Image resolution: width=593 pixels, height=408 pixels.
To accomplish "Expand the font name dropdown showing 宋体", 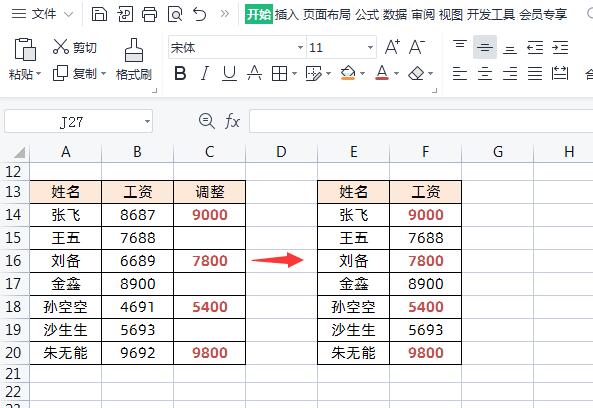I will click(x=300, y=47).
